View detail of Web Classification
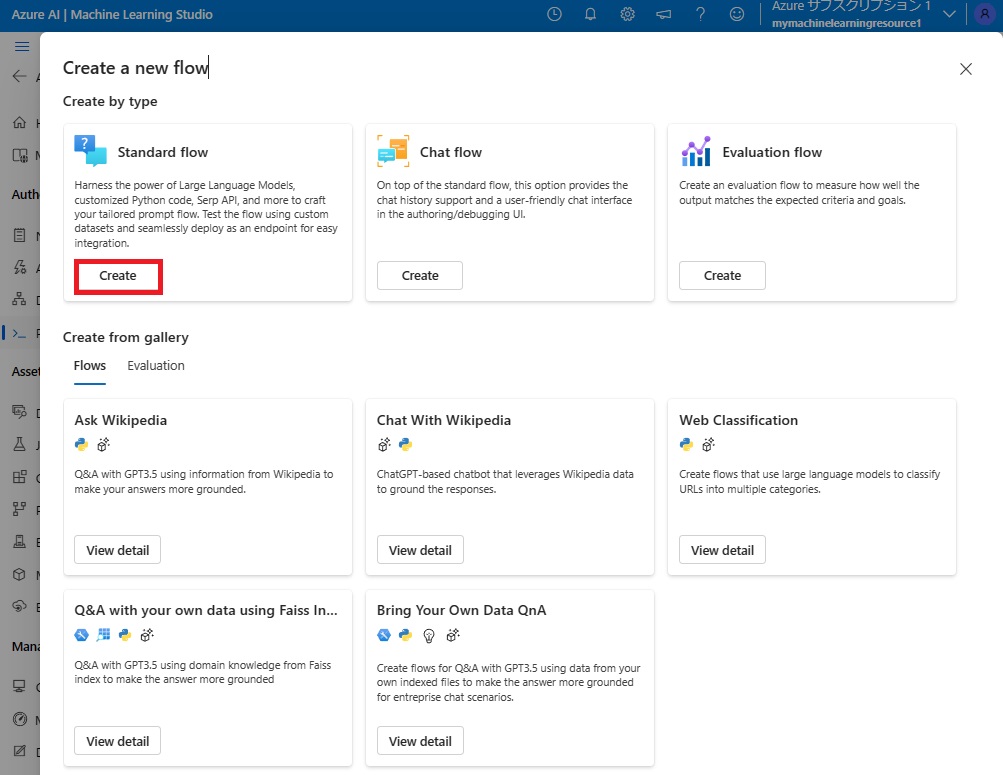Image resolution: width=1003 pixels, height=775 pixels. click(x=722, y=550)
